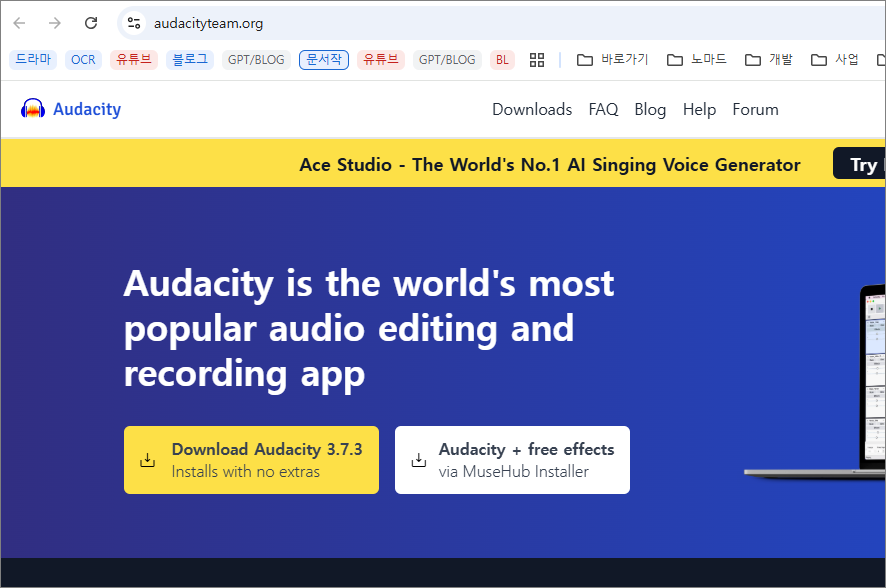Open the 바로가기 bookmark folder

point(613,59)
